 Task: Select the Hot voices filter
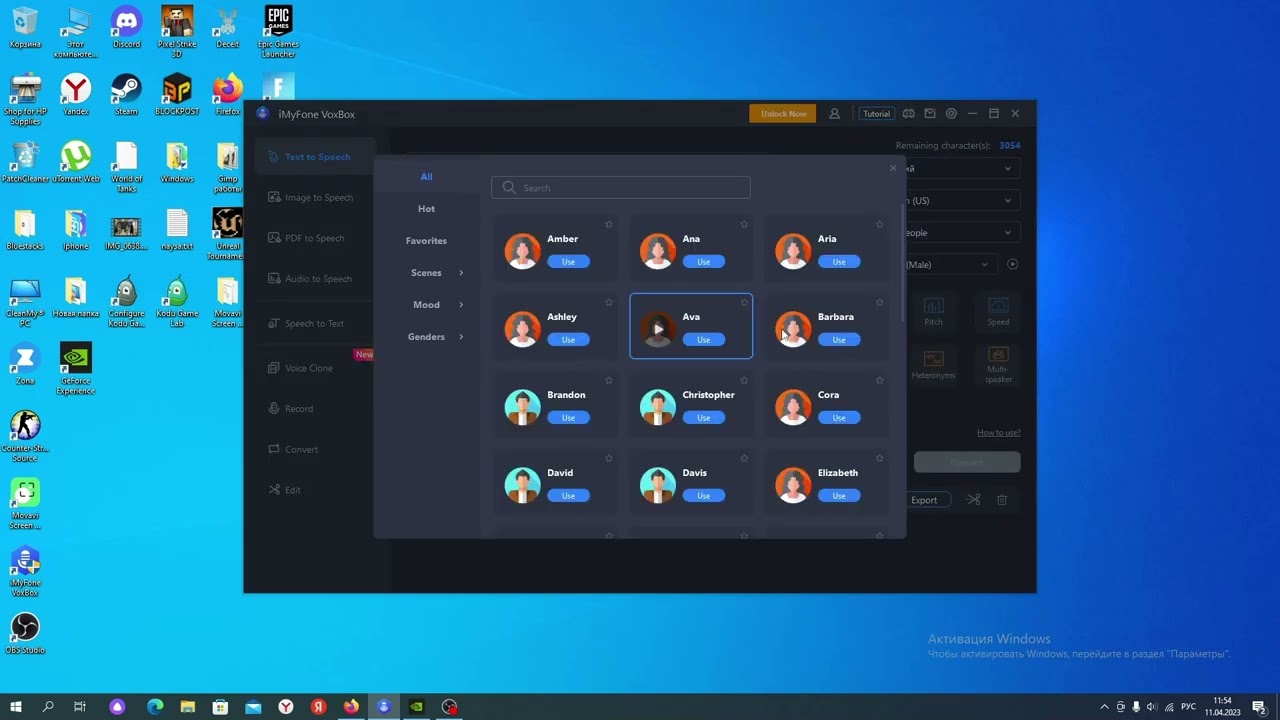point(426,209)
